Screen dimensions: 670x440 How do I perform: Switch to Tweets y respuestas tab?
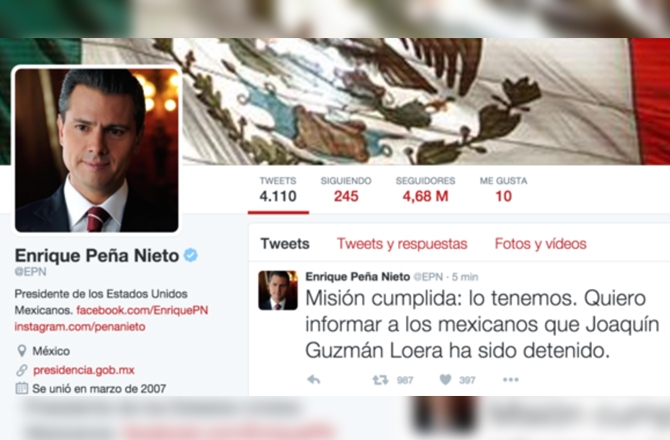[402, 243]
